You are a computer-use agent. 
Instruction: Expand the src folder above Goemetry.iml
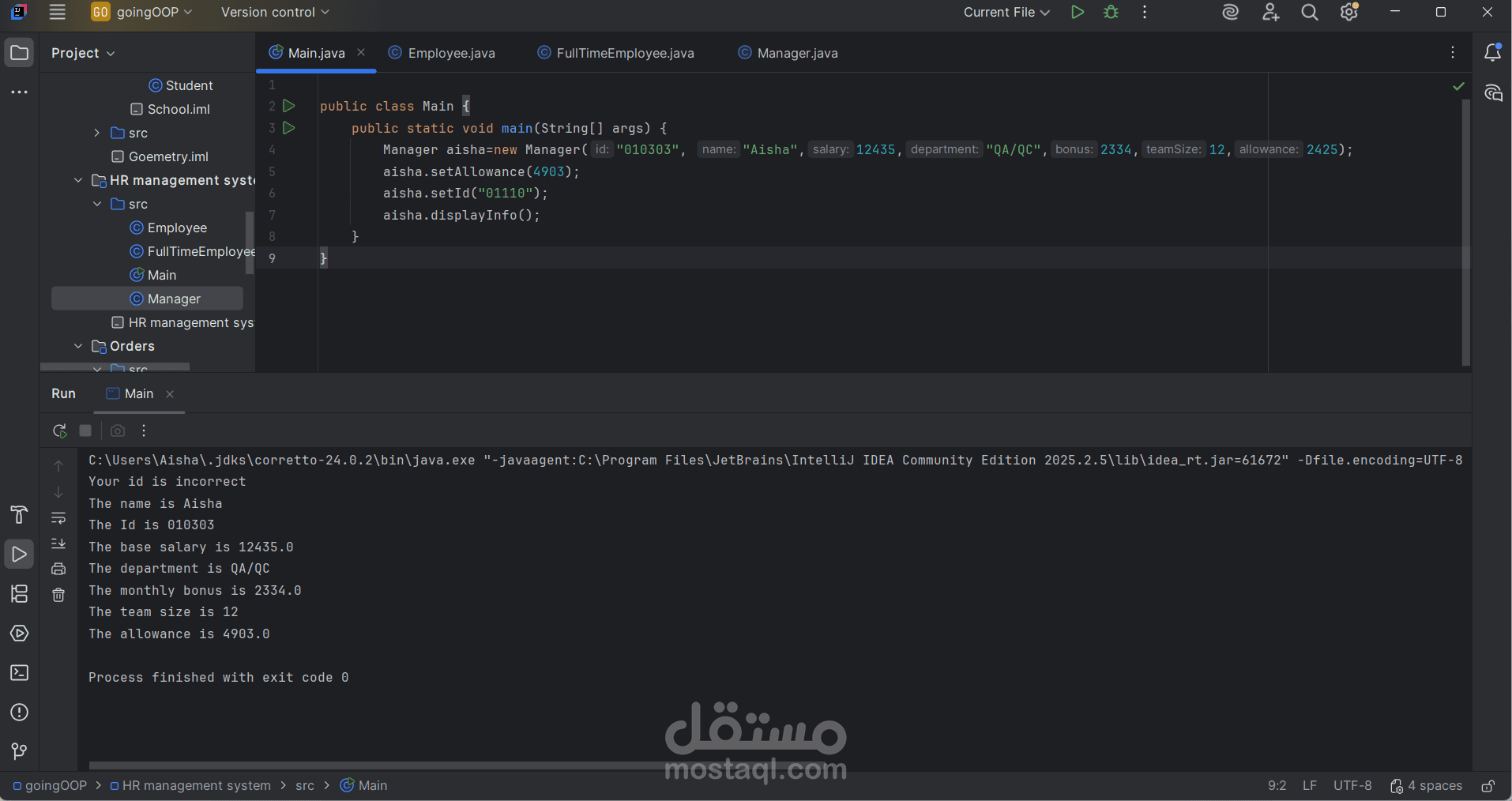tap(96, 133)
